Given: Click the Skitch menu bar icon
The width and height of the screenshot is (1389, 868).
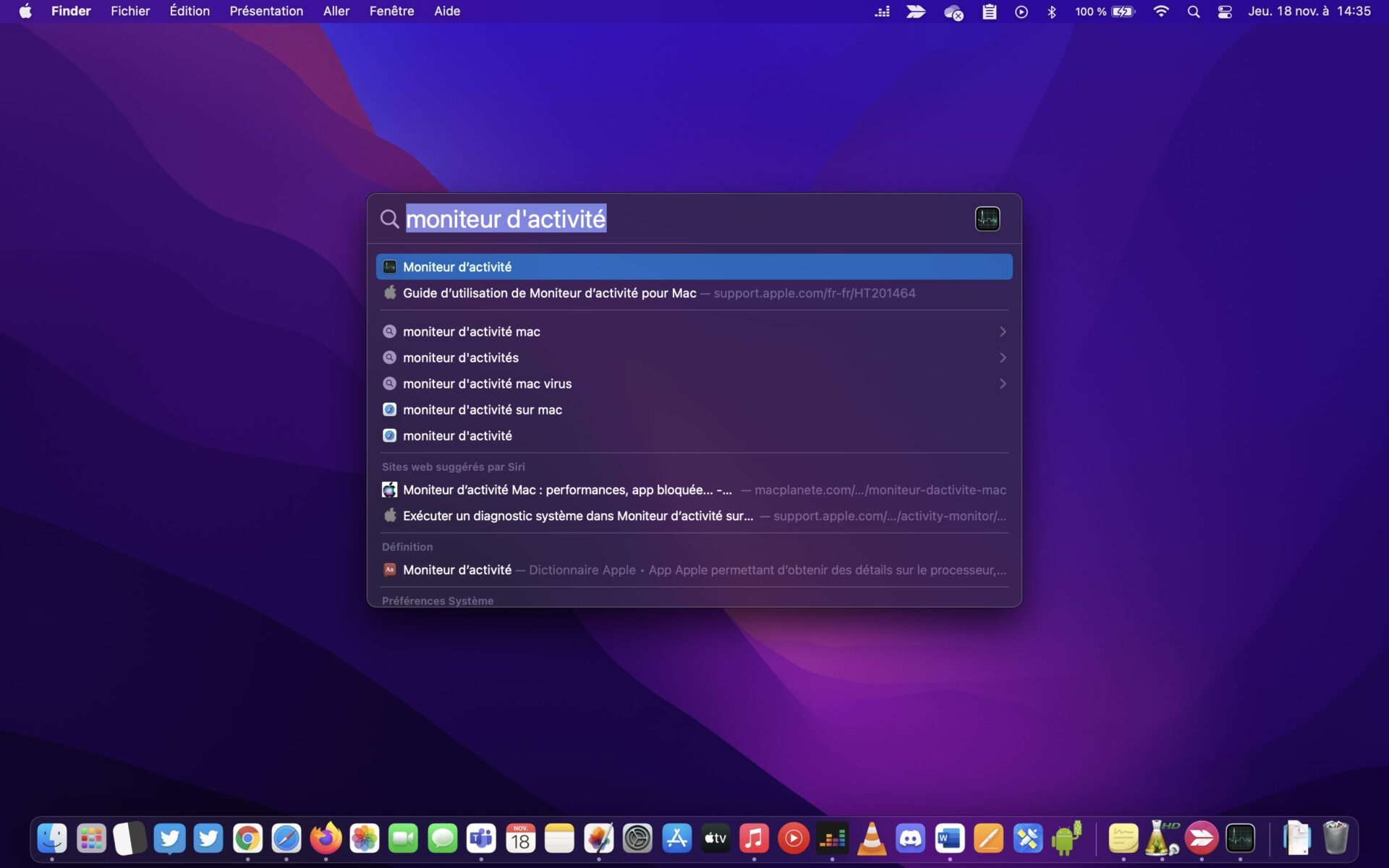Looking at the screenshot, I should point(916,12).
